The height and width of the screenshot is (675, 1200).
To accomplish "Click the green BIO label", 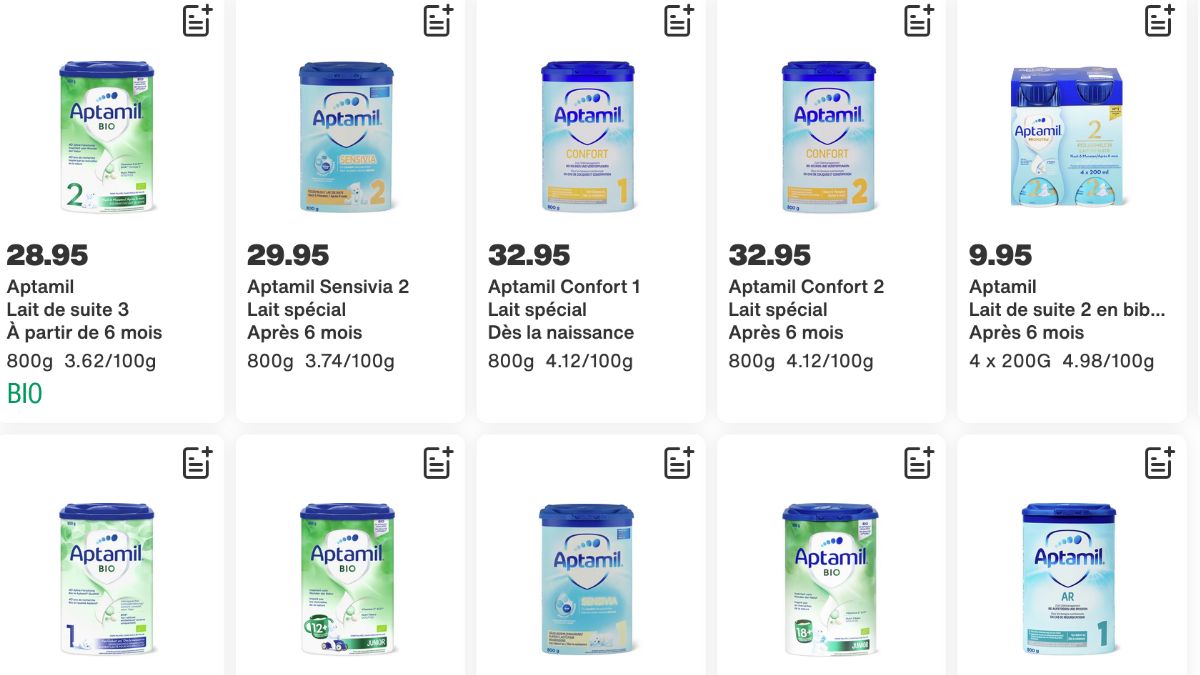I will tap(25, 395).
